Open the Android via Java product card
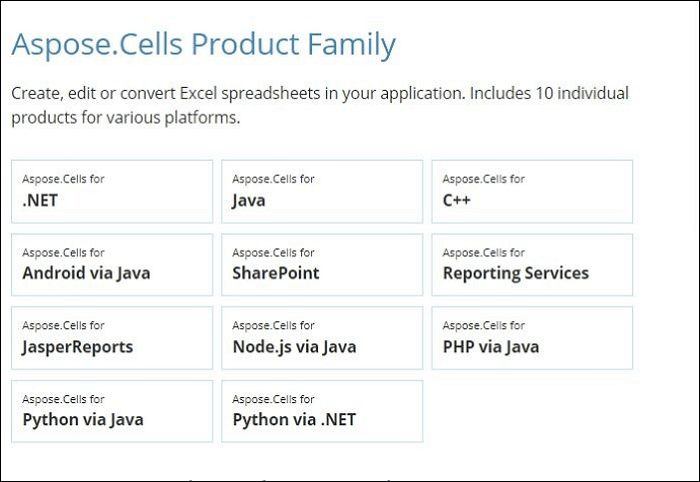Viewport: 700px width, 482px height. 112,265
